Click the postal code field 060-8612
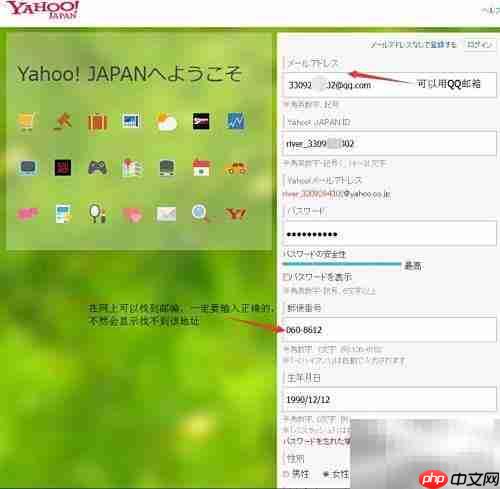Screen dimensions: 500x489 tap(389, 330)
